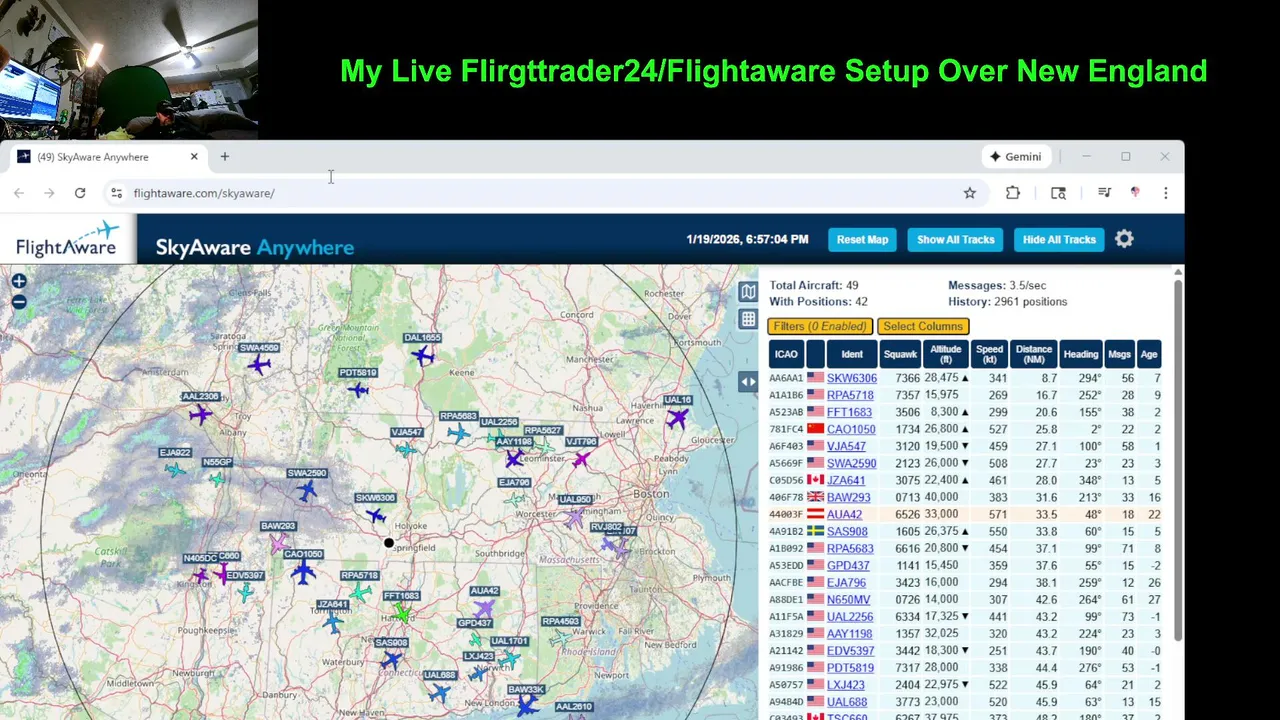Select the CAO1050 aircraft on the map
Screen dimensions: 1280x720
(303, 572)
